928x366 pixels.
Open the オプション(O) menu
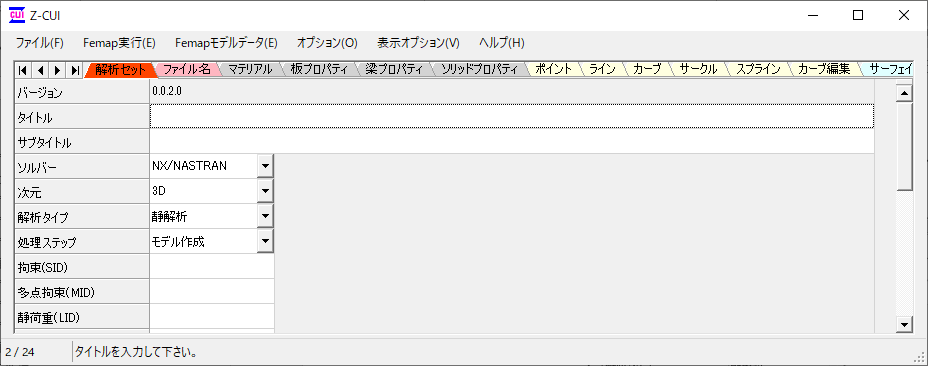(327, 43)
